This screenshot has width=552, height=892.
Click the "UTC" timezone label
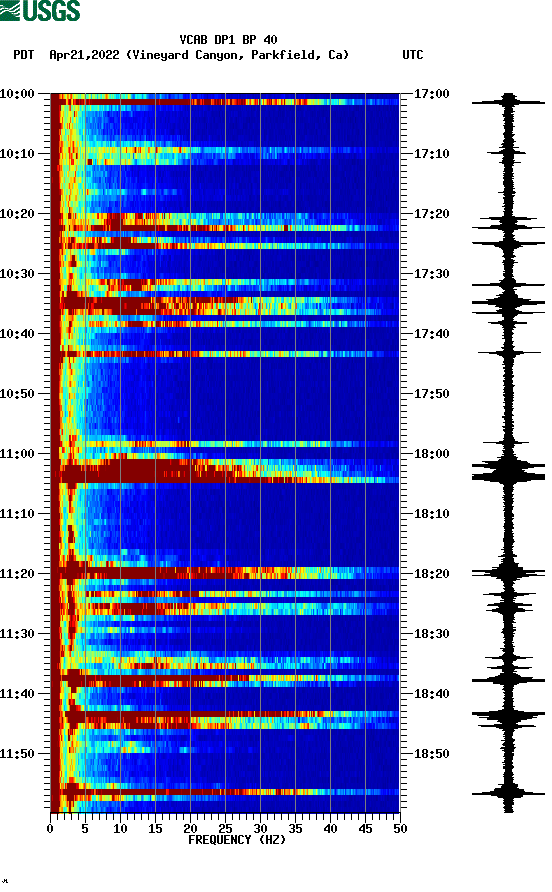pos(413,55)
